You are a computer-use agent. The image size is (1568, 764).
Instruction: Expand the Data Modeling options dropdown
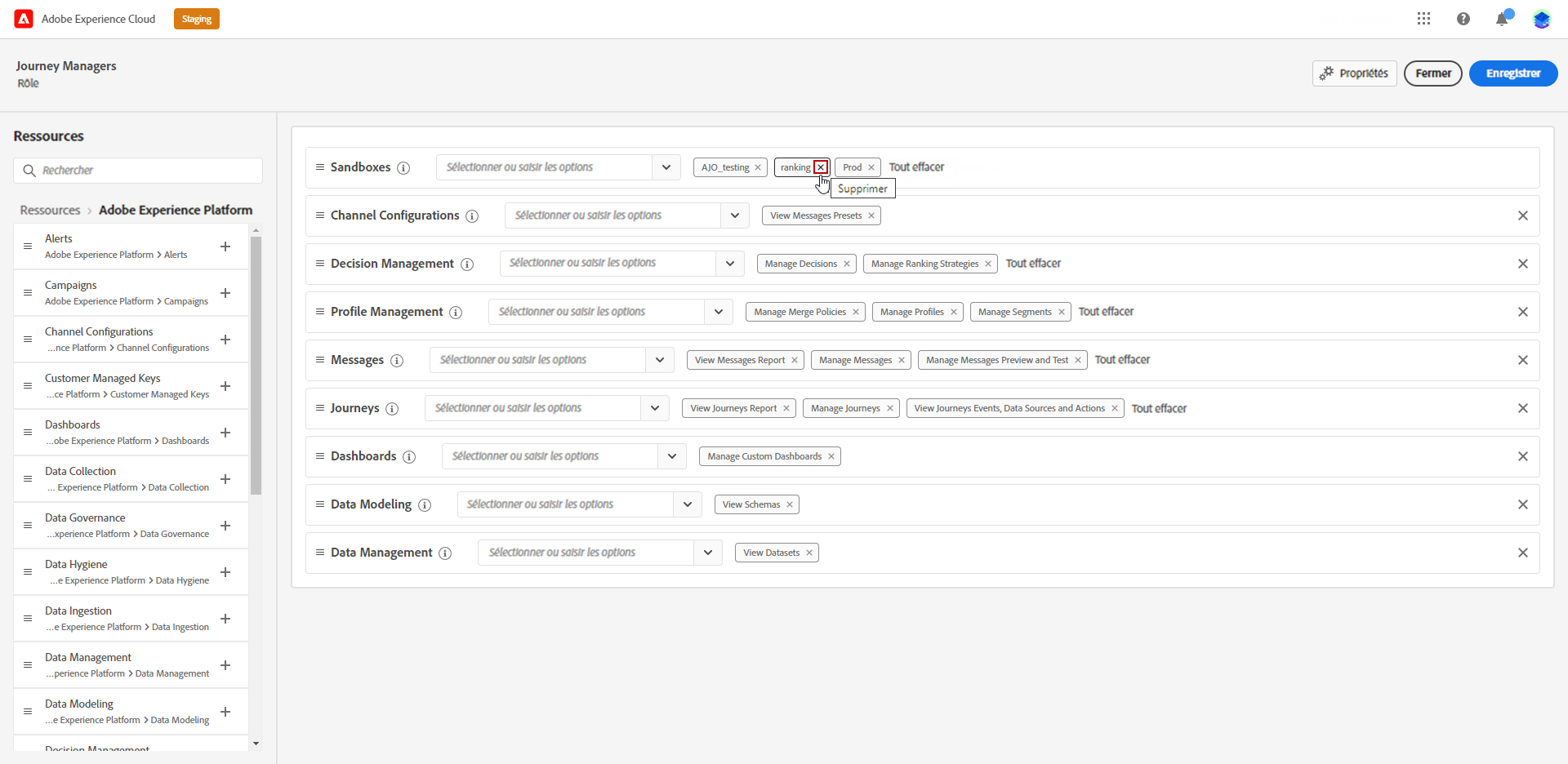coord(688,504)
